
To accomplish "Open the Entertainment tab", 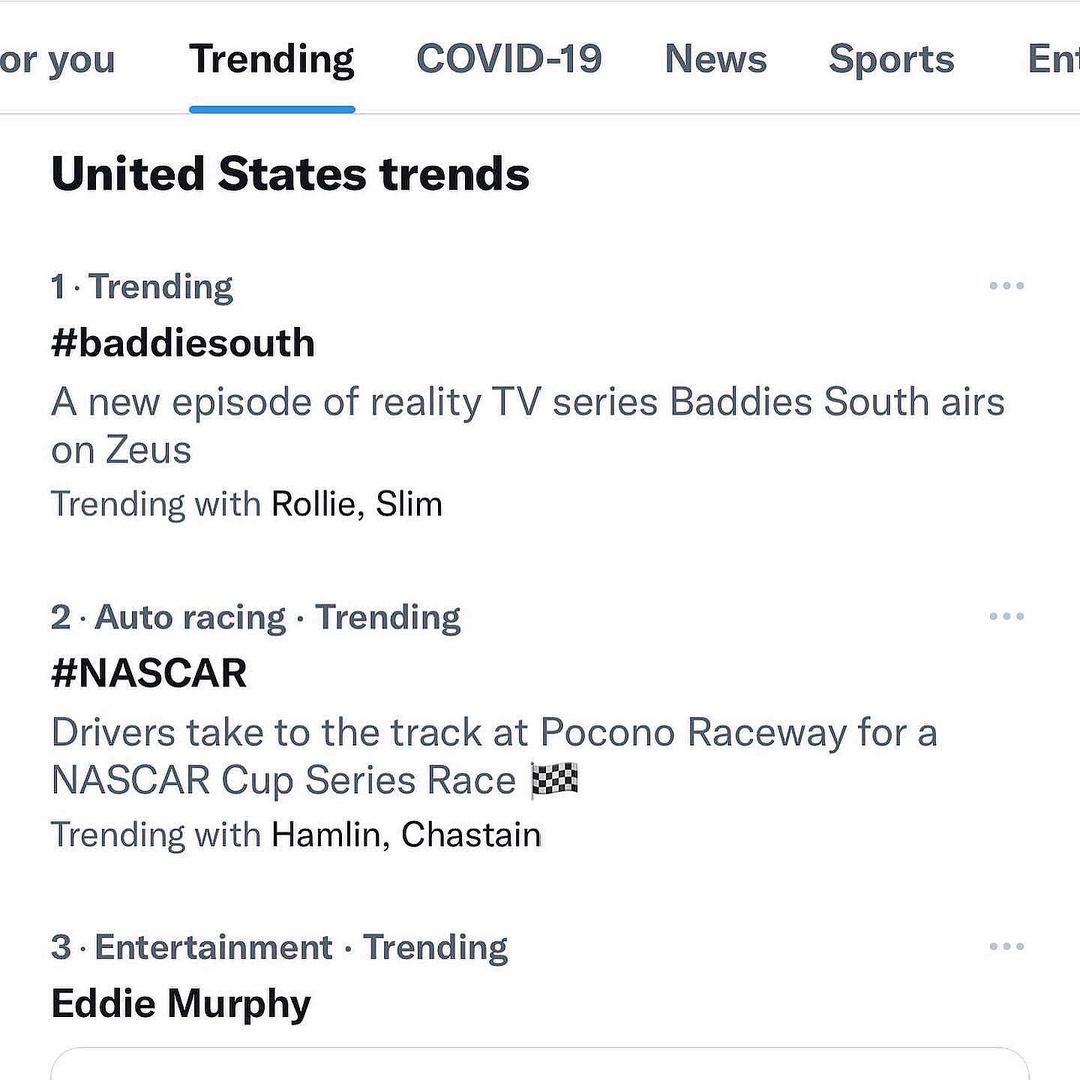I will coord(1052,59).
